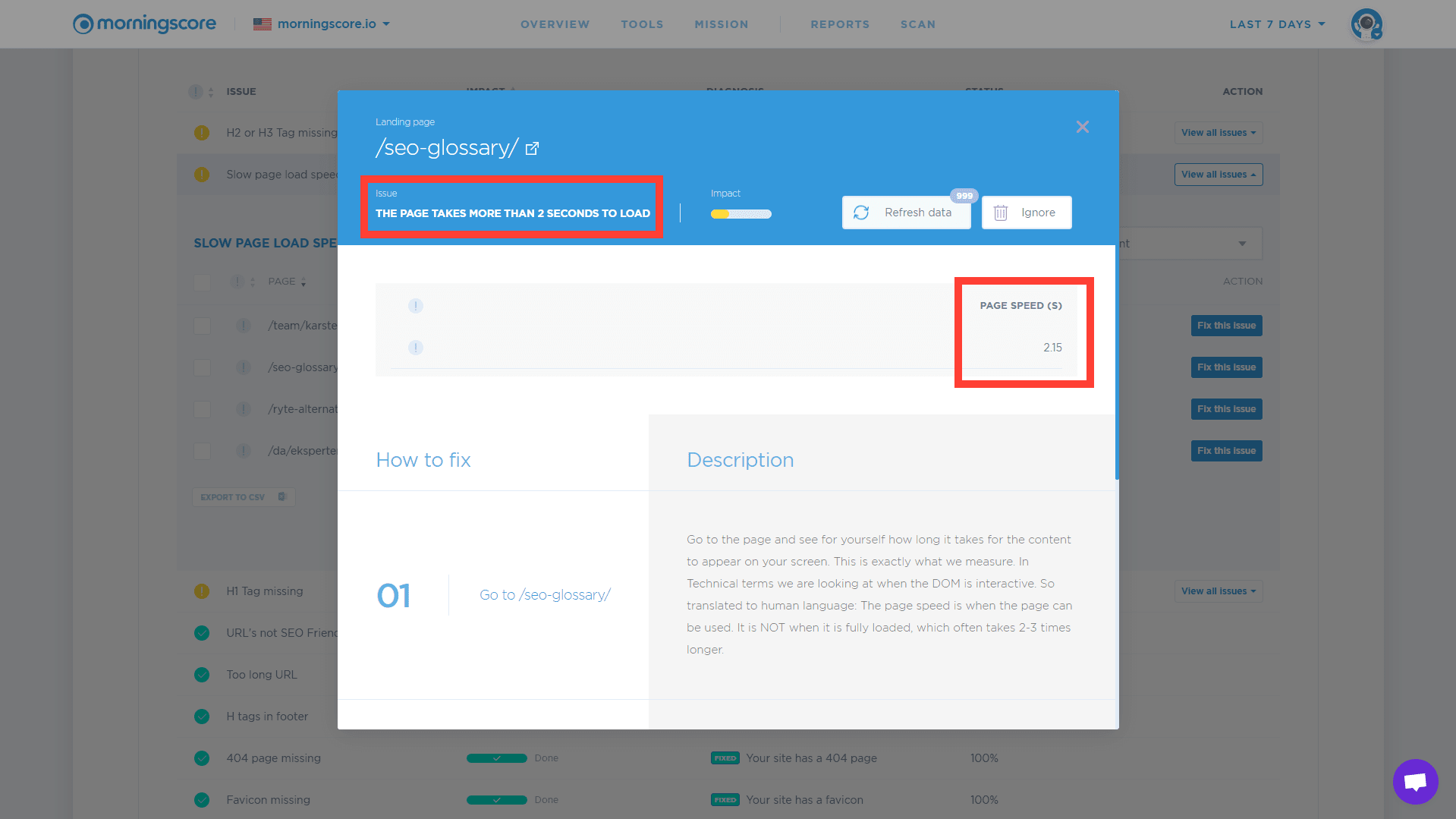Open the Reports menu
Screen dimensions: 1456x819
tap(840, 24)
